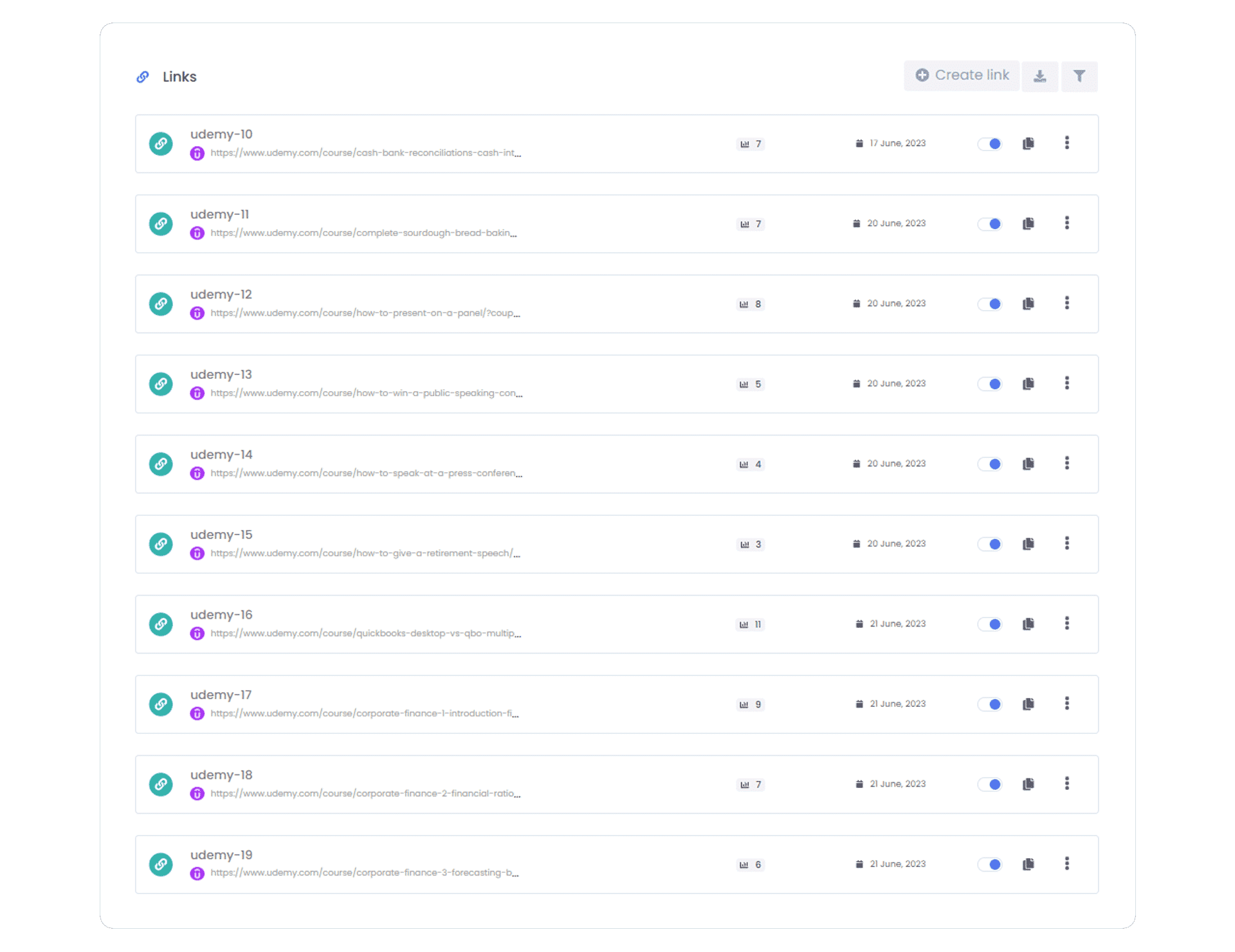Deactivate the udemy-16 link switch
This screenshot has width=1235, height=952.
pos(989,624)
